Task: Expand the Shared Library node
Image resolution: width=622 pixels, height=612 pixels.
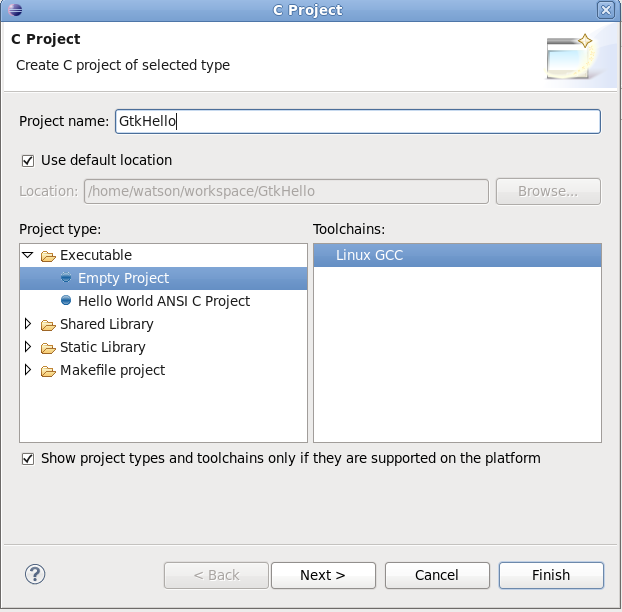Action: tap(28, 324)
